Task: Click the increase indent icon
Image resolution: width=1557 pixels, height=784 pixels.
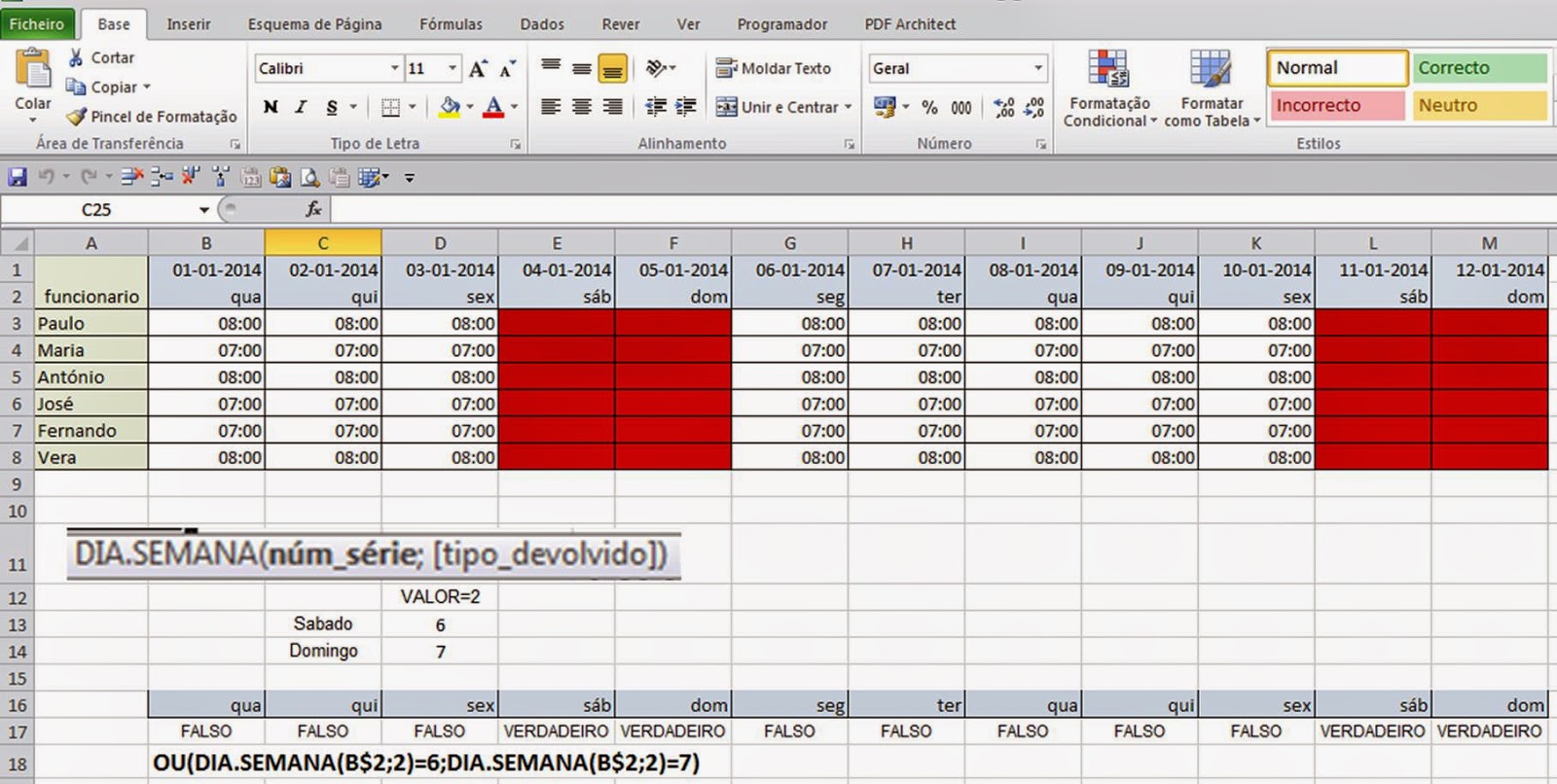Action: 686,107
